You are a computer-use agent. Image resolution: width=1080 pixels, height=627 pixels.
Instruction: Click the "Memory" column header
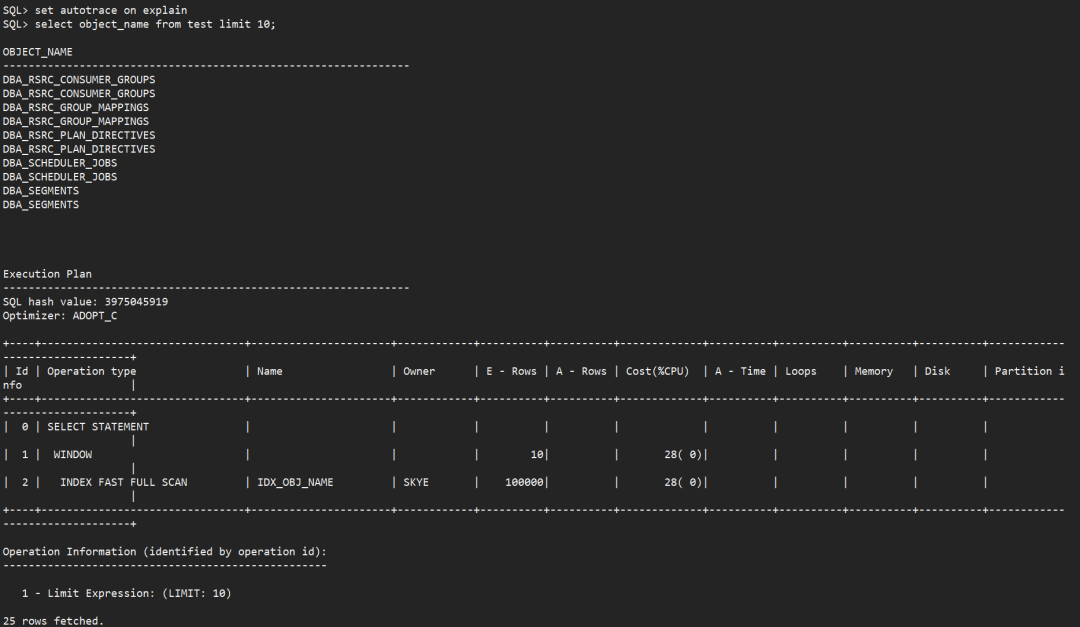tap(873, 371)
